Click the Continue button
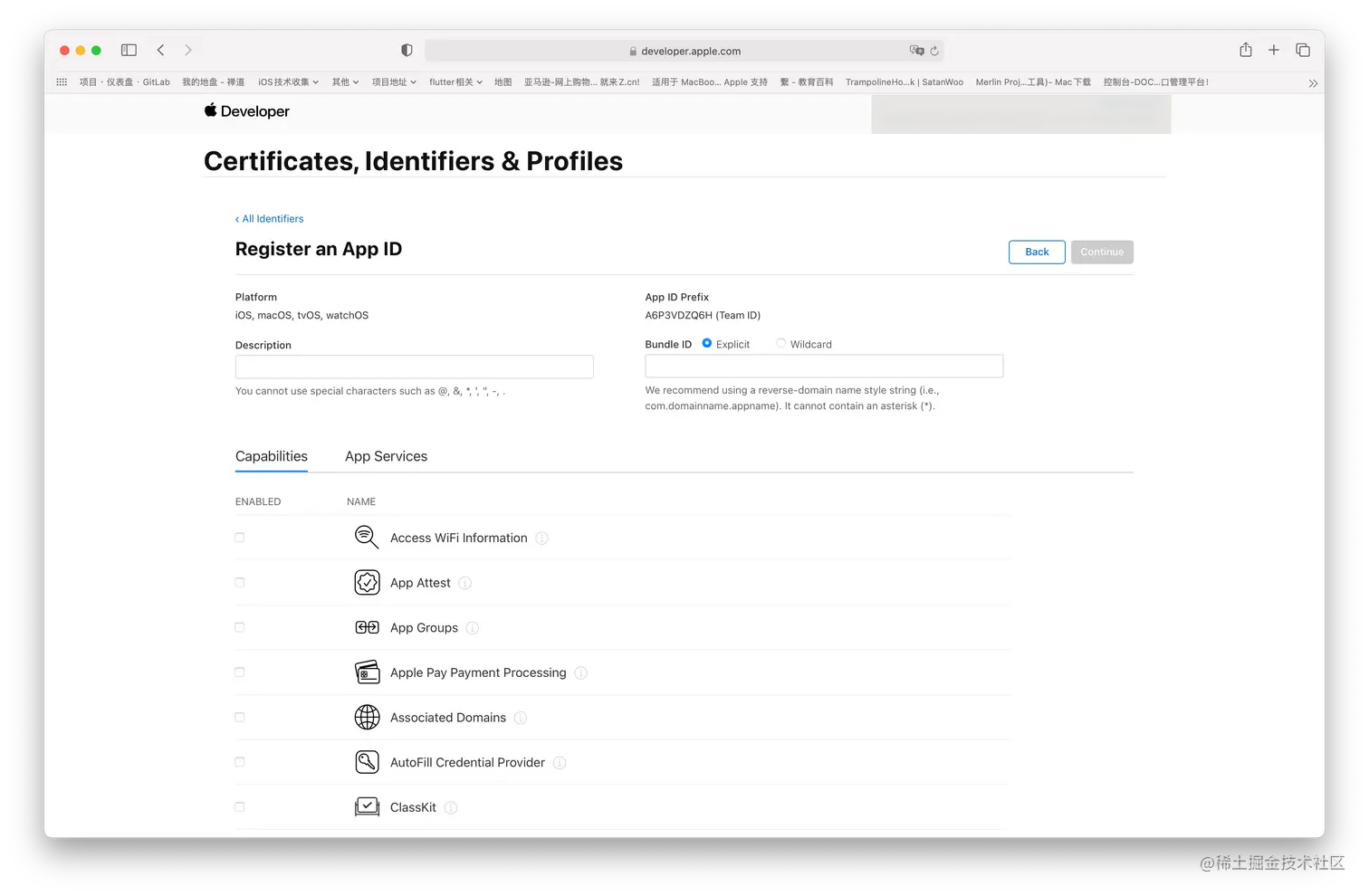Viewport: 1369px width, 896px height. click(1102, 253)
